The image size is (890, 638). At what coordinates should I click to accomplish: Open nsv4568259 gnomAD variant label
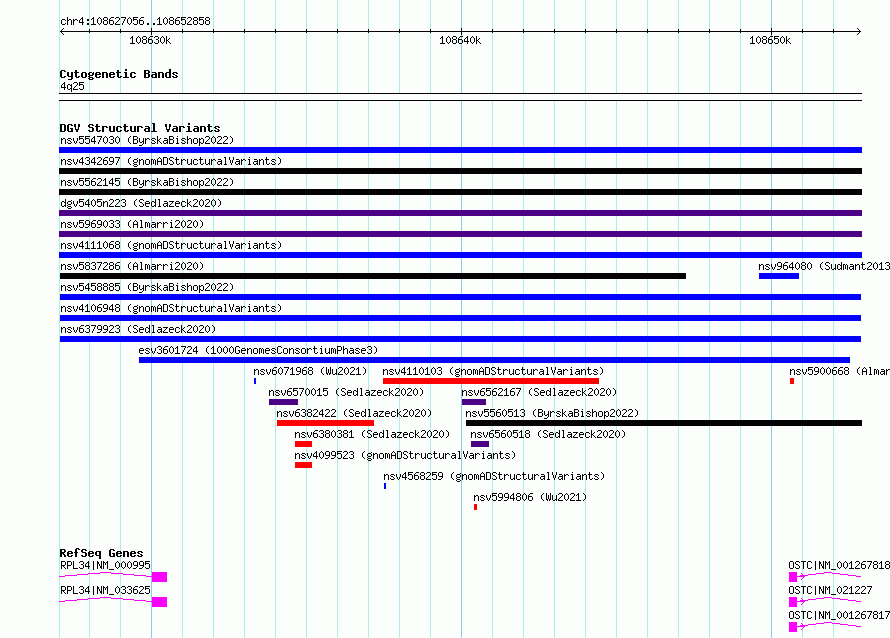pos(494,476)
